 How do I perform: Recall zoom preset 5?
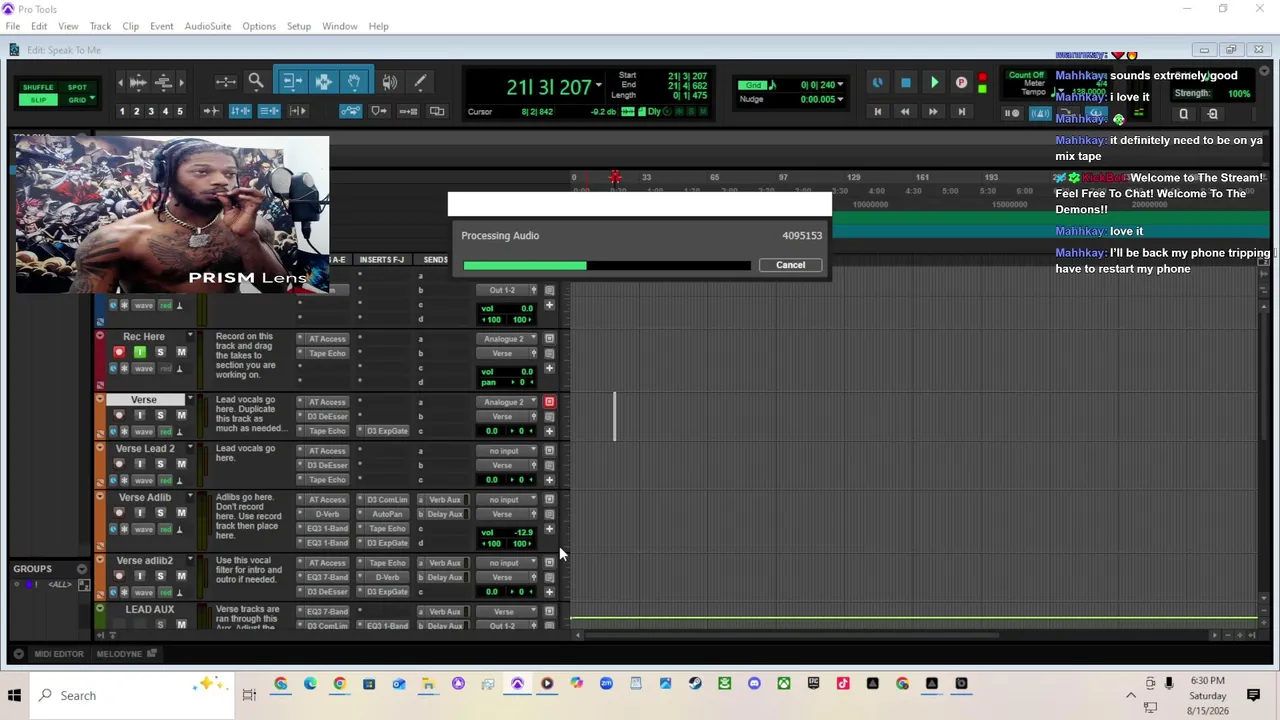pyautogui.click(x=180, y=111)
